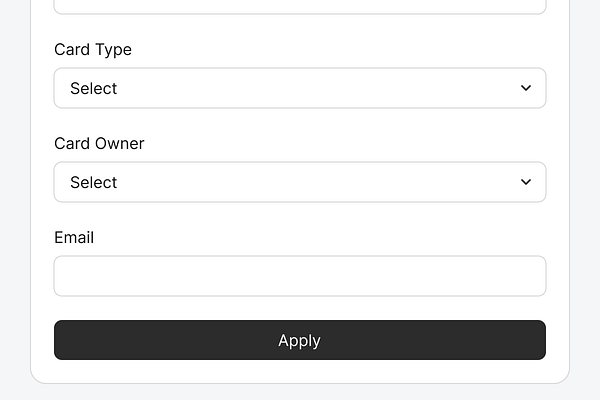Click the "Apply" text on the button
The width and height of the screenshot is (600, 400).
[299, 340]
